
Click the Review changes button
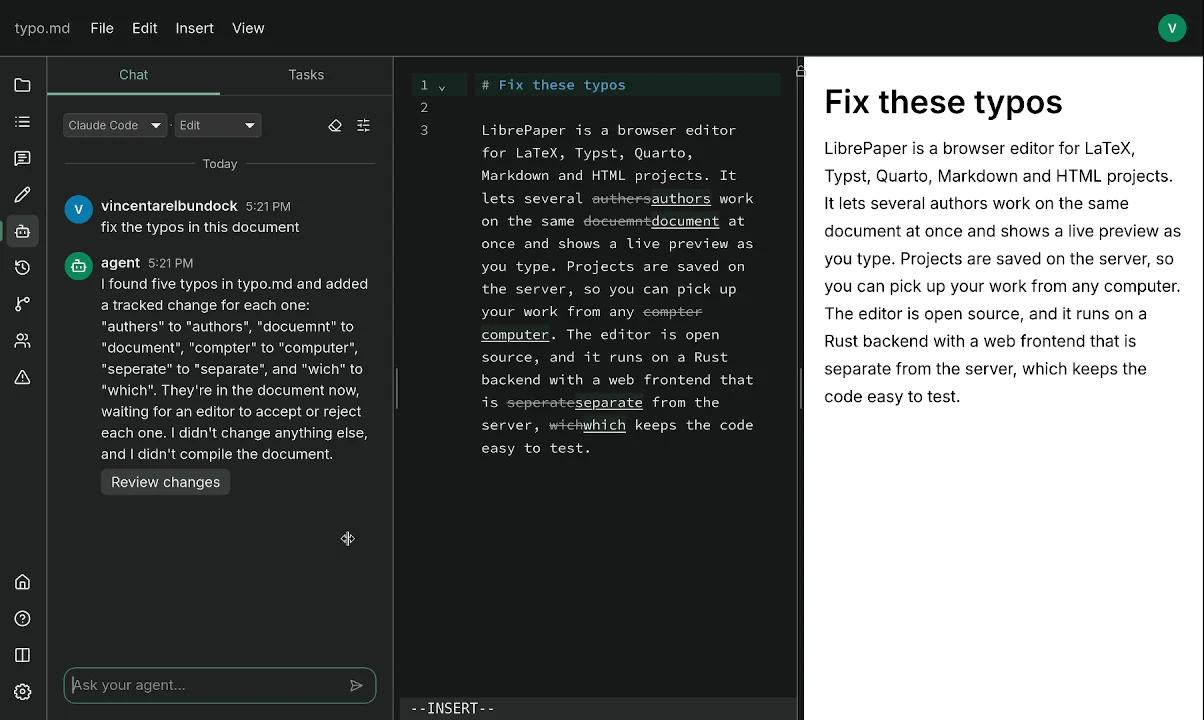click(x=166, y=482)
